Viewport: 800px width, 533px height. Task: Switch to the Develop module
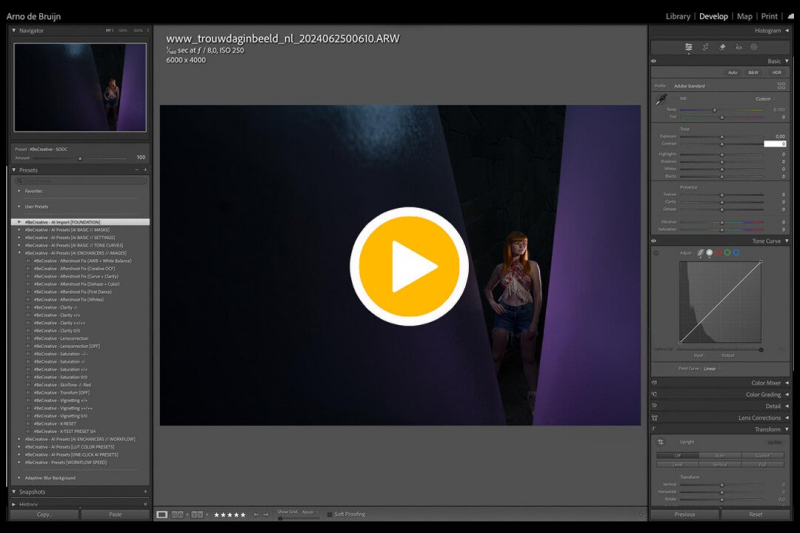pyautogui.click(x=713, y=16)
